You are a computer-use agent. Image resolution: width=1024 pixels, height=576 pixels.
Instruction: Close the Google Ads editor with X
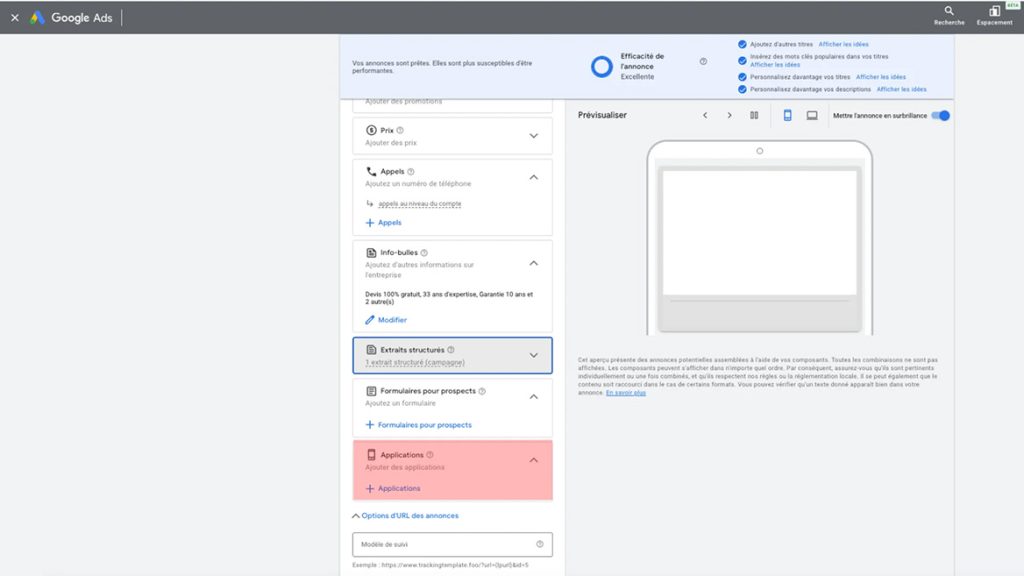14,18
